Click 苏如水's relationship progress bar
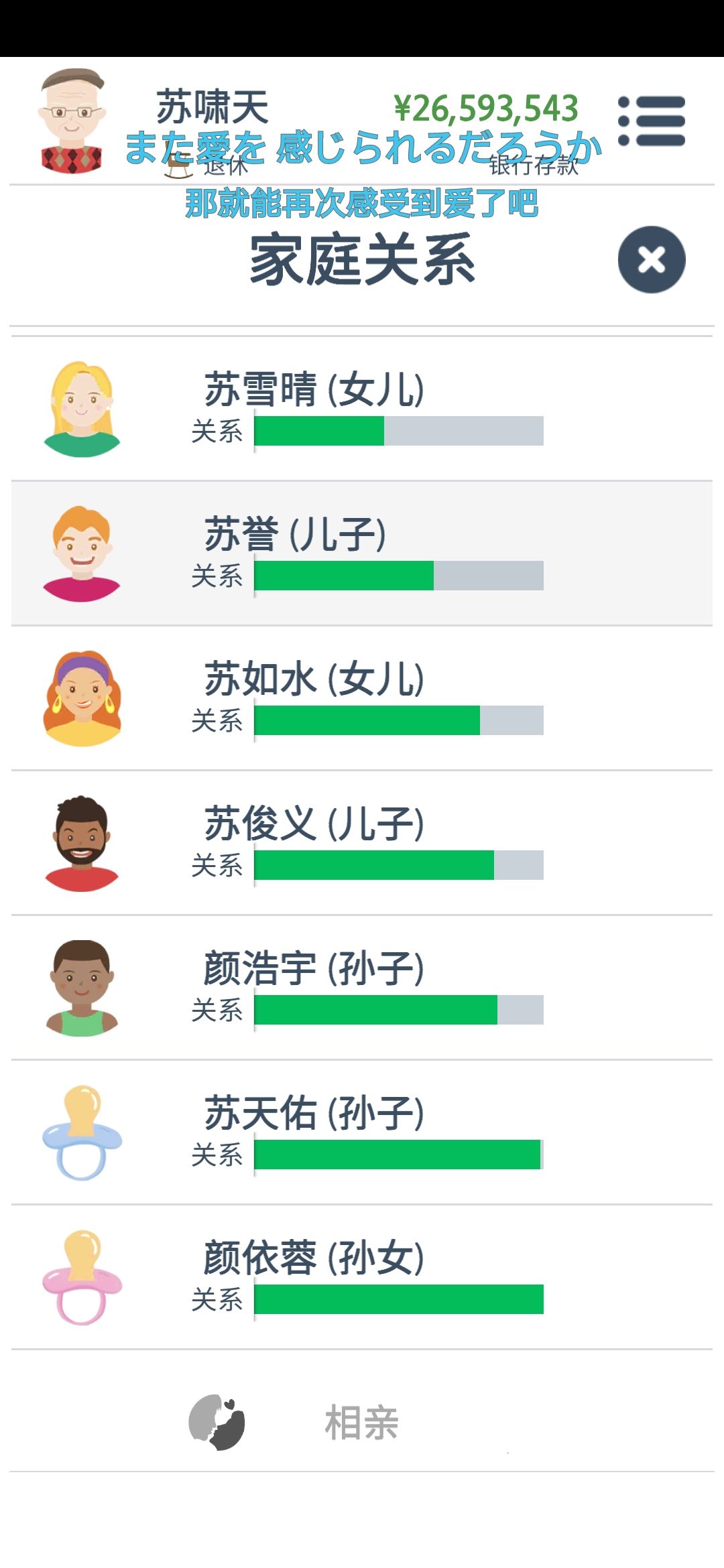 399,720
